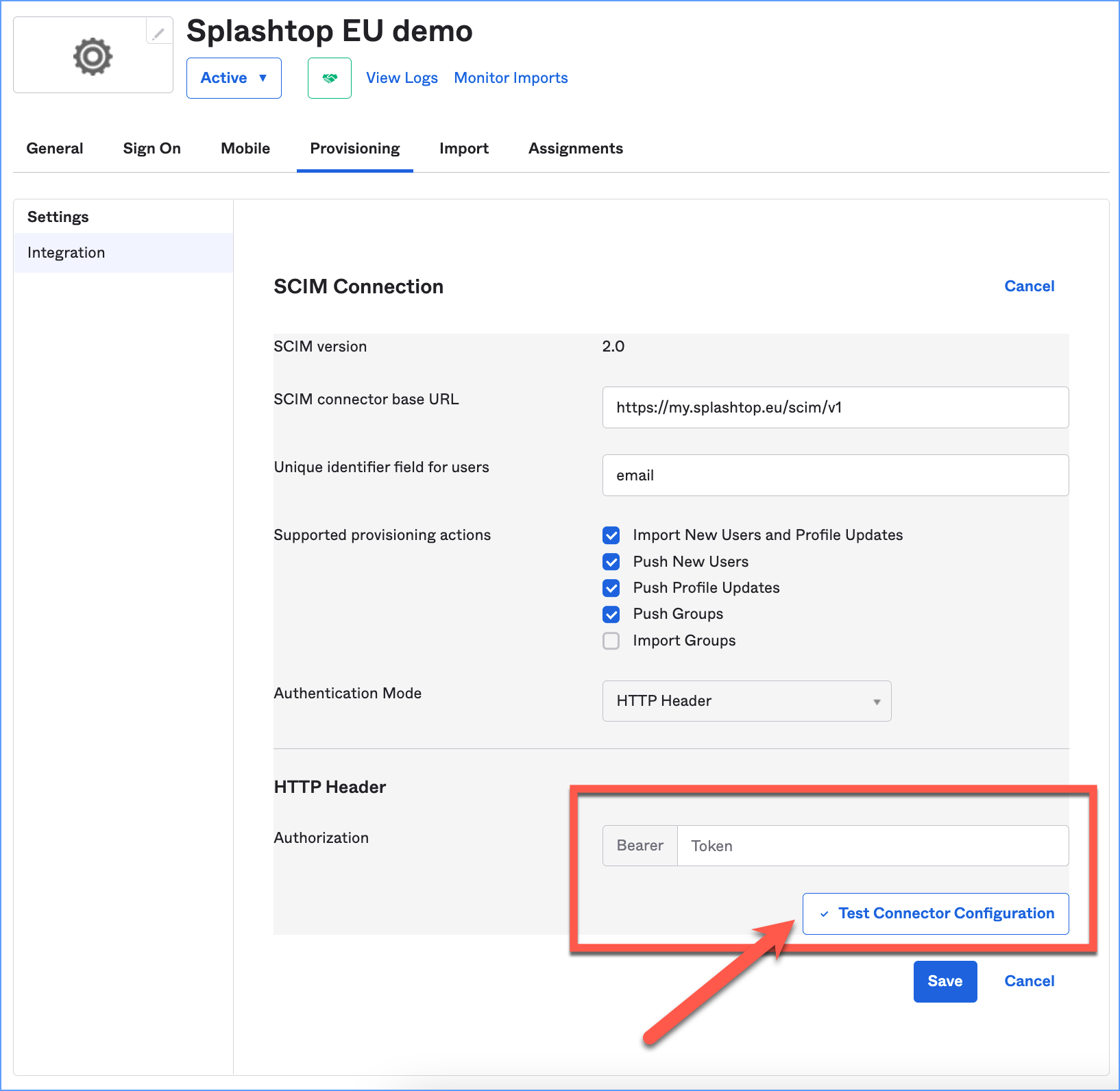Screen dimensions: 1120x1091
Task: Click the Splashtop EU demo title
Action: coord(330,31)
